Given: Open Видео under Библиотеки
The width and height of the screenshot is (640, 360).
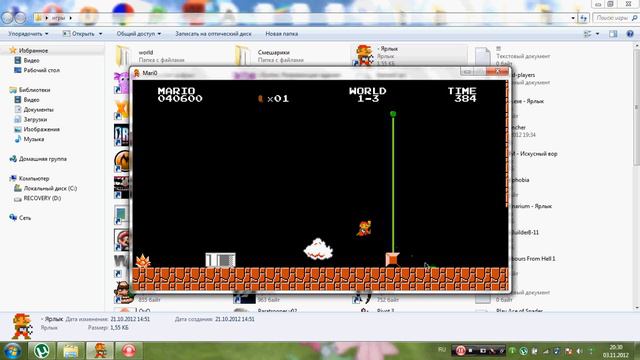Looking at the screenshot, I should click(31, 100).
